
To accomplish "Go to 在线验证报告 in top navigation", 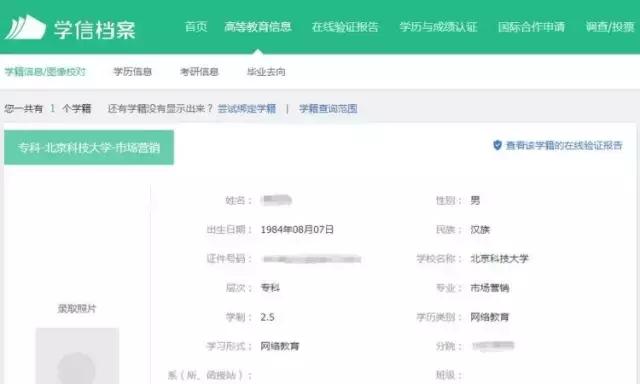I will tap(345, 27).
